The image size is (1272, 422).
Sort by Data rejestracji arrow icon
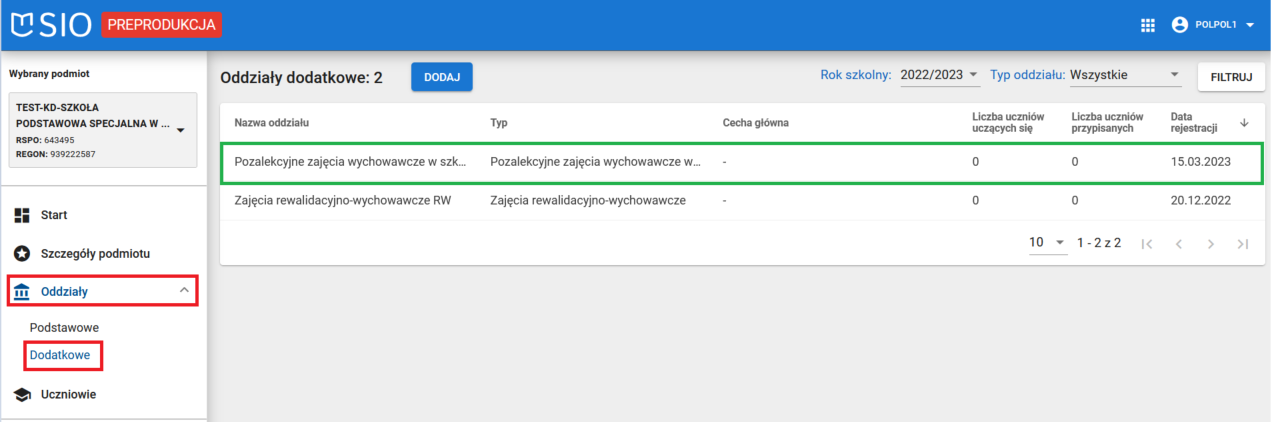[1244, 122]
